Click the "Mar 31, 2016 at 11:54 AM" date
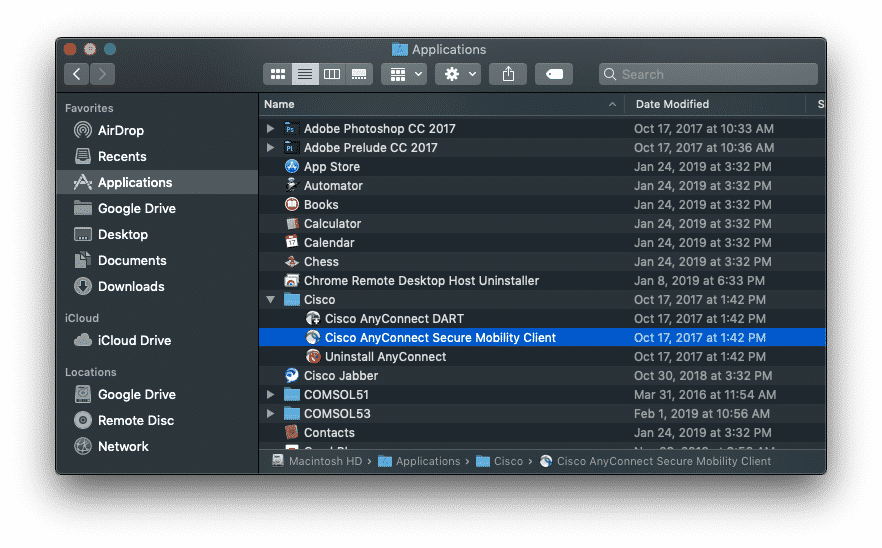Image resolution: width=882 pixels, height=548 pixels. coord(705,395)
